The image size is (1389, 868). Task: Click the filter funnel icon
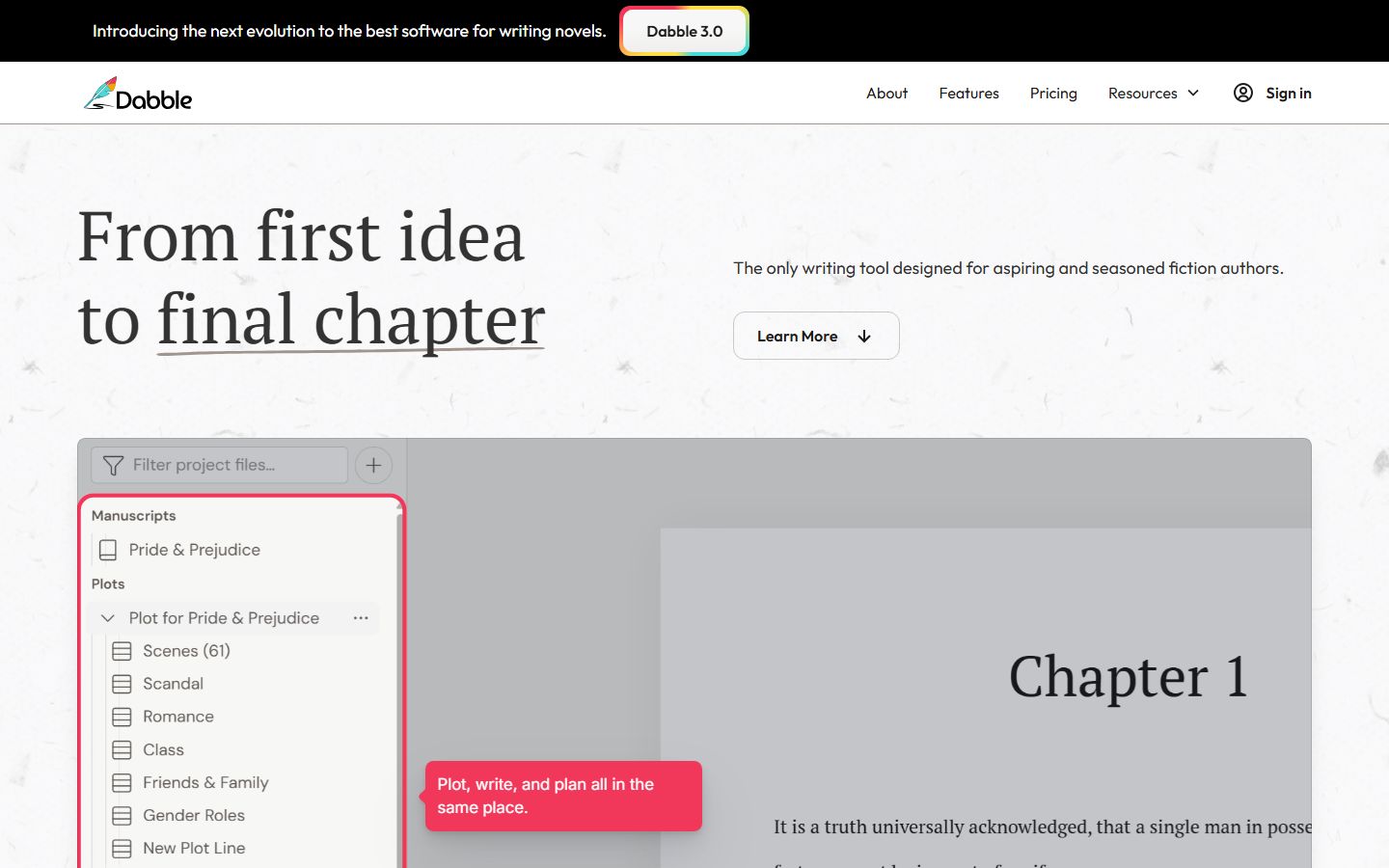pos(113,465)
